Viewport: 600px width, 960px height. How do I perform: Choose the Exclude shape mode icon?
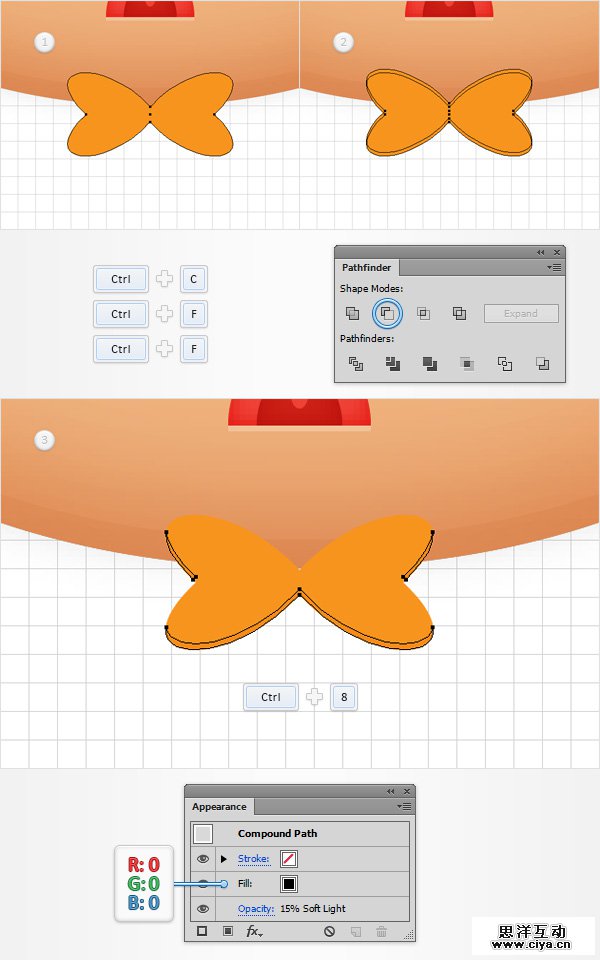pos(459,313)
